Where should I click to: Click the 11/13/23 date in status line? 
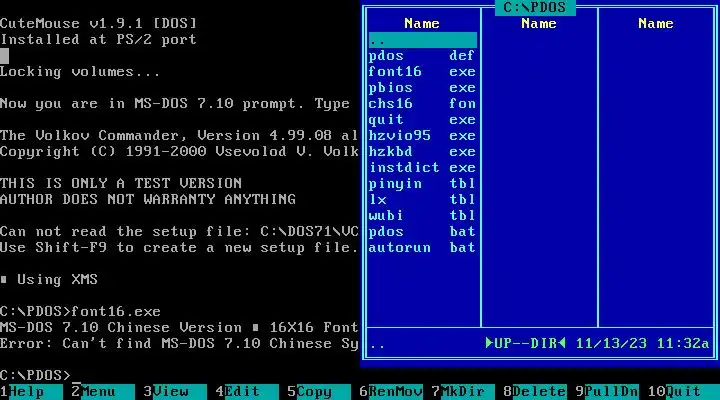(611, 344)
